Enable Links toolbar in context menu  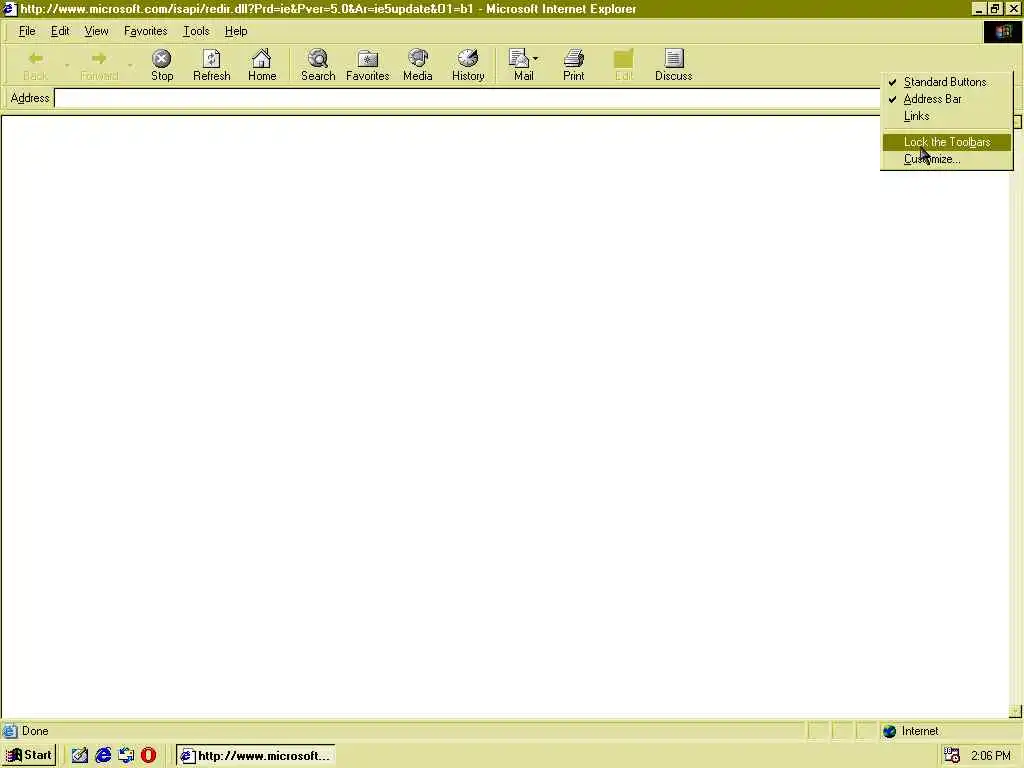click(x=946, y=116)
